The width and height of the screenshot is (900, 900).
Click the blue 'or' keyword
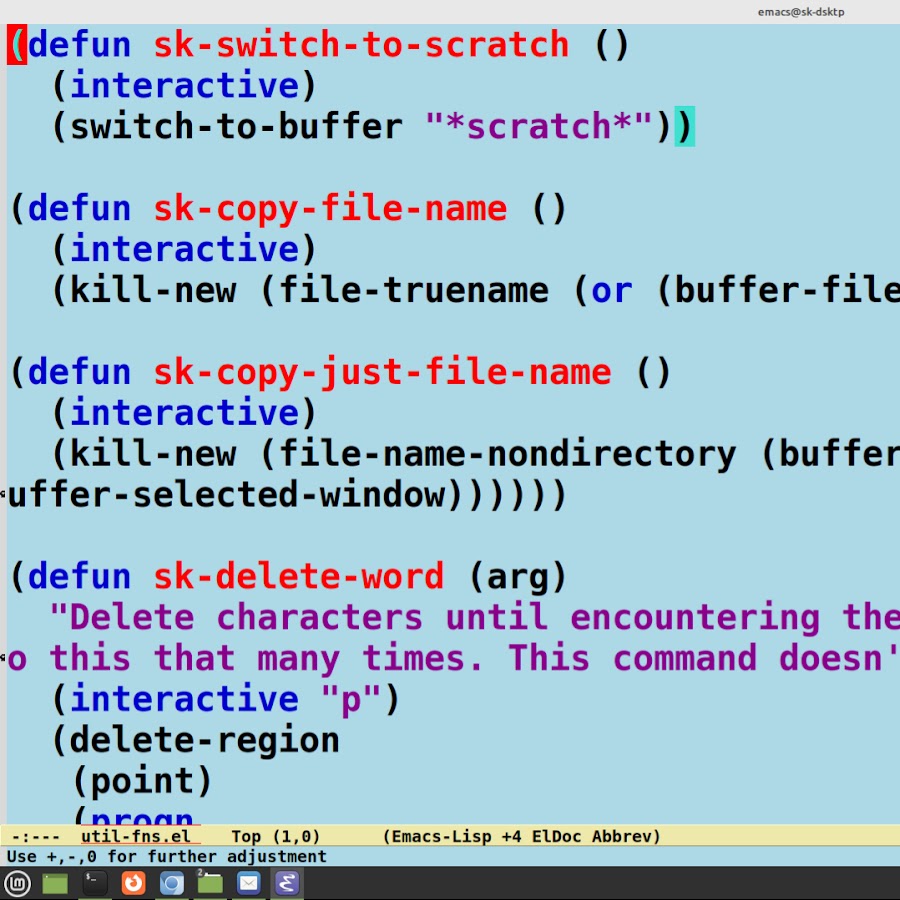click(611, 292)
